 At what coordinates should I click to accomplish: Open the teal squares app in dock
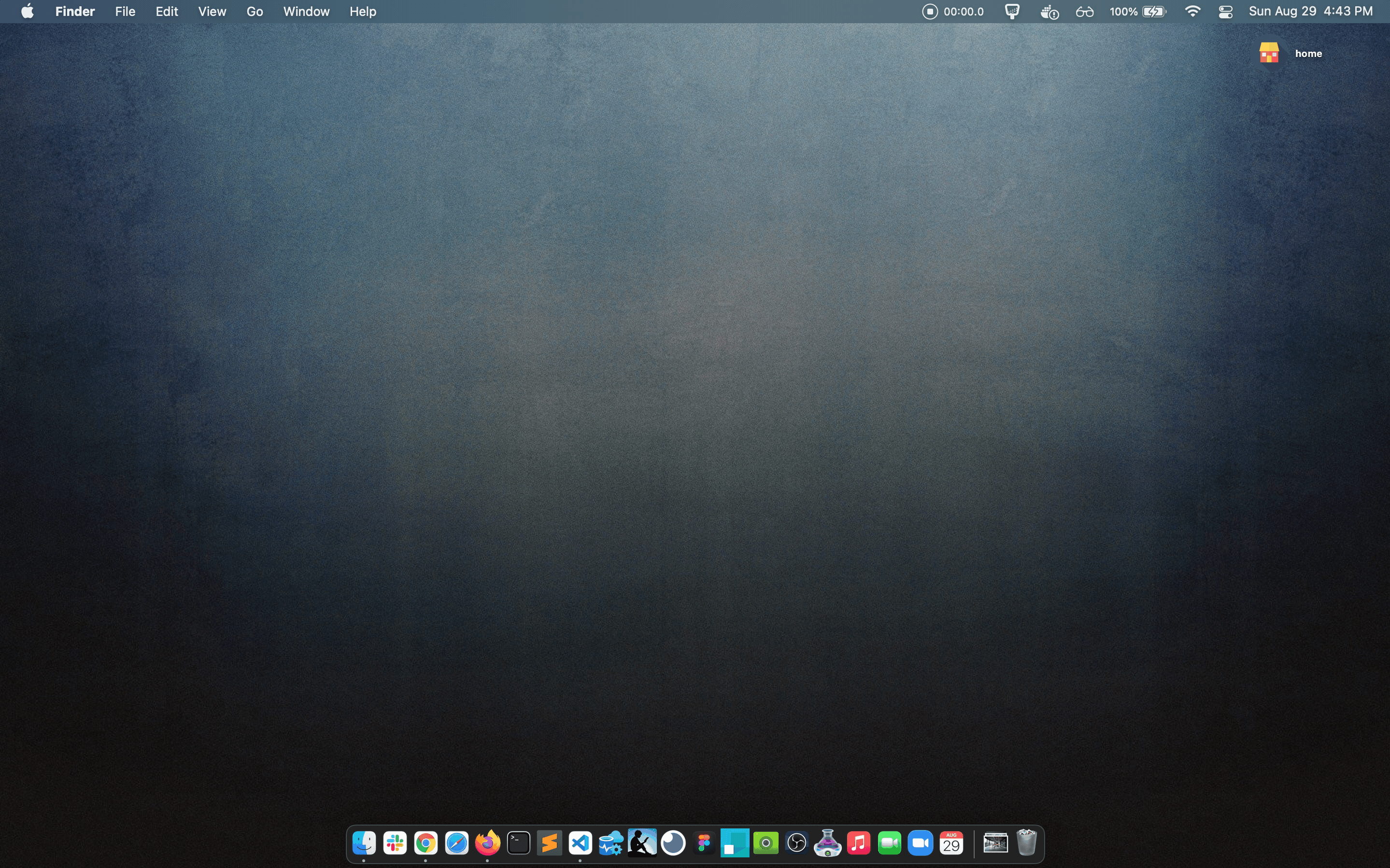coord(735,843)
